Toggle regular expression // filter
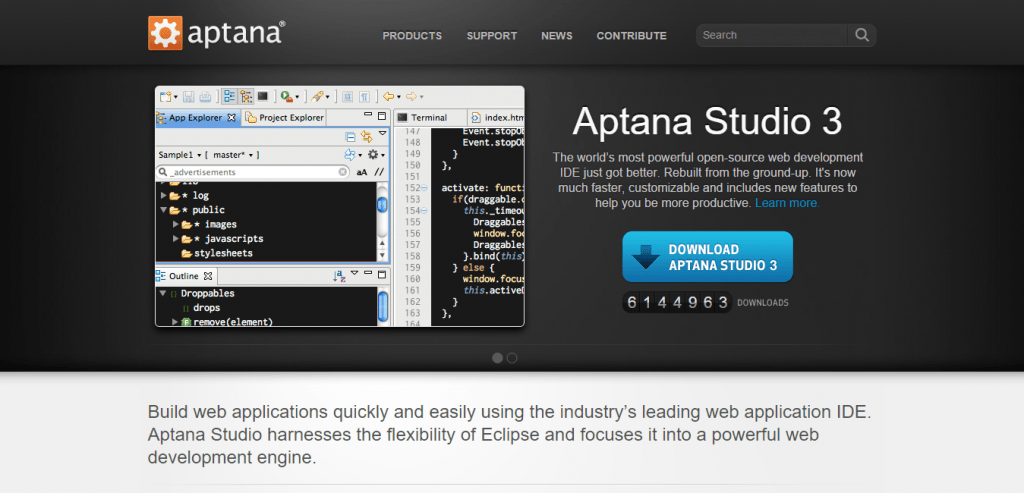This screenshot has width=1024, height=493. (x=379, y=173)
